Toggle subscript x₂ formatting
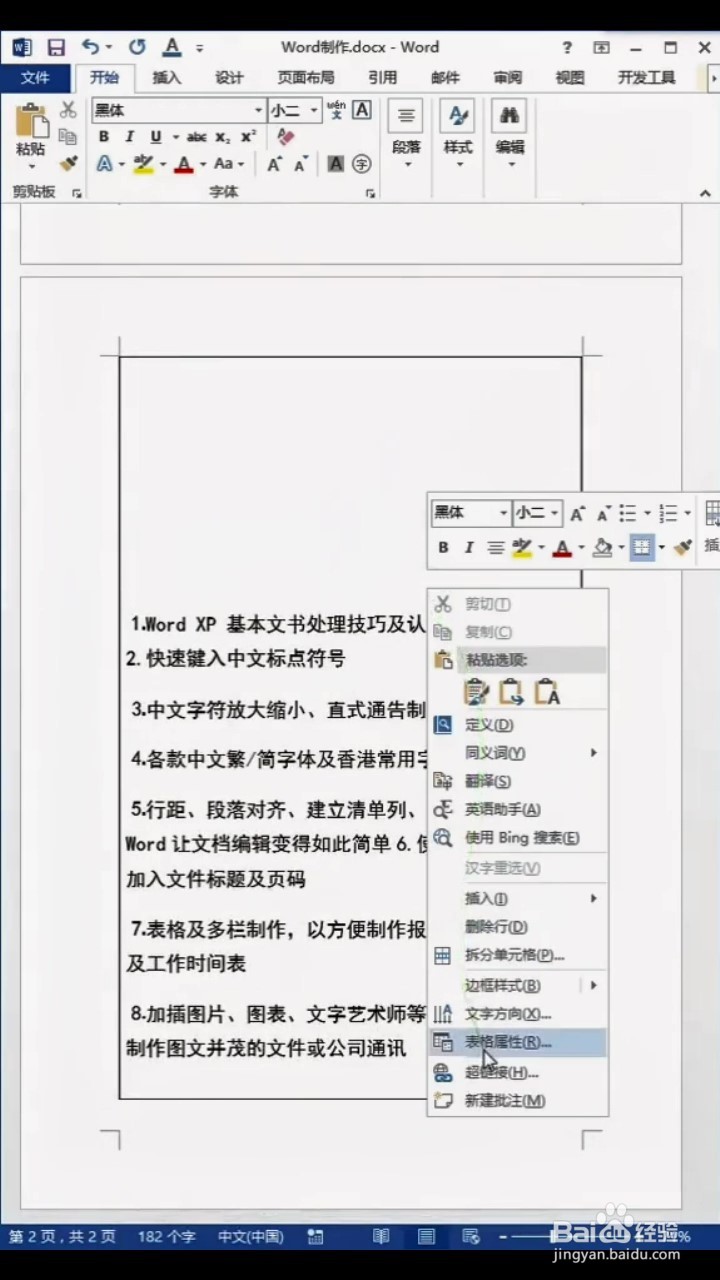This screenshot has width=720, height=1280. pyautogui.click(x=222, y=137)
